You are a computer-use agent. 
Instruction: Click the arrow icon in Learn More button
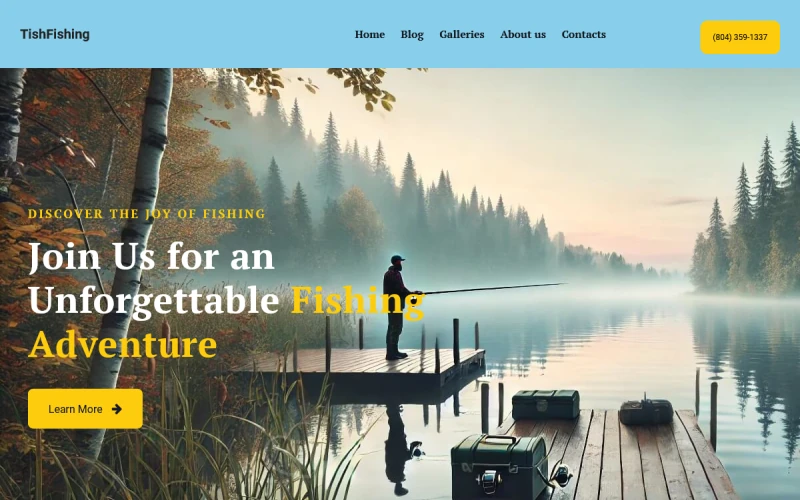pos(117,409)
